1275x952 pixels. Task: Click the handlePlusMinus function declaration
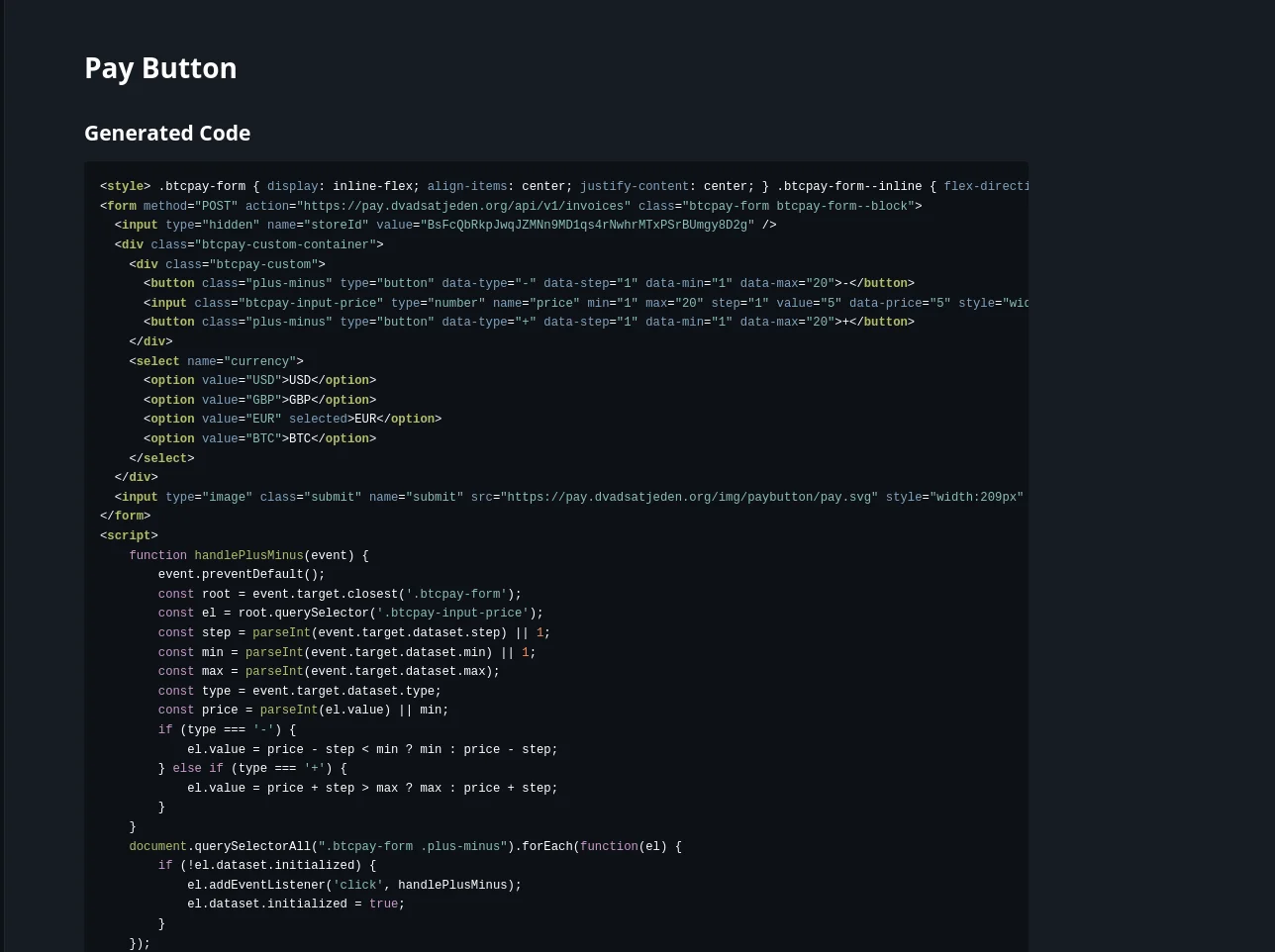tap(248, 556)
